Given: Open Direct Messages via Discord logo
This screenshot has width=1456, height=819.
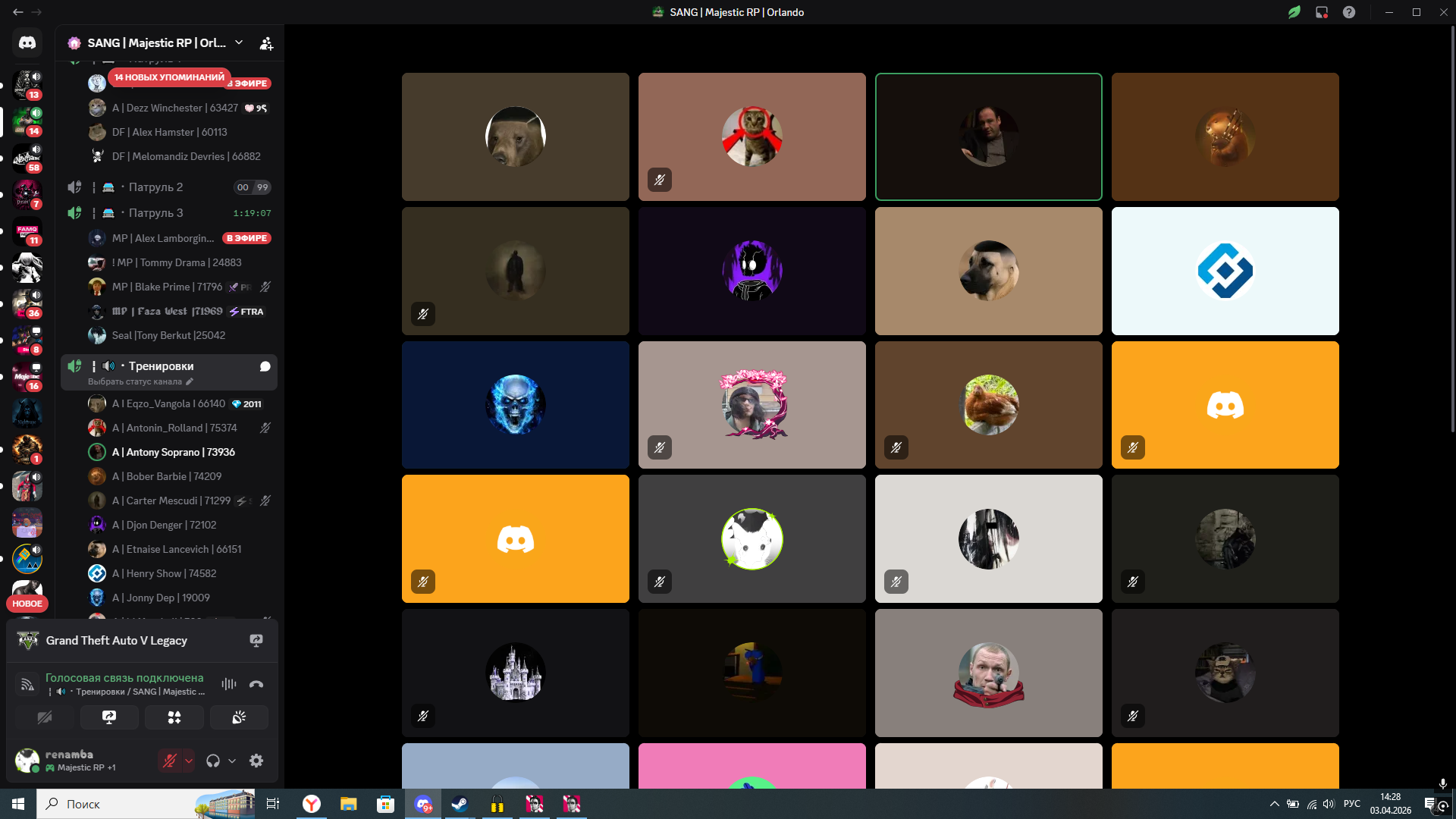Looking at the screenshot, I should tap(27, 43).
